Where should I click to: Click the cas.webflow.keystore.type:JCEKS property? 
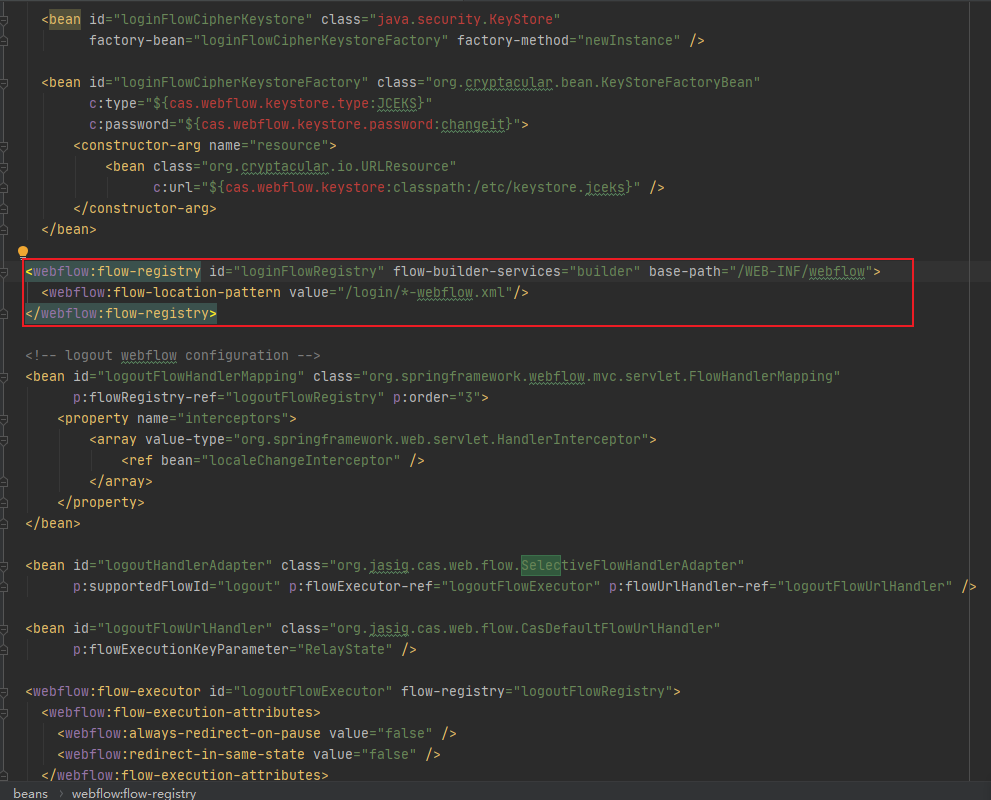(x=293, y=104)
